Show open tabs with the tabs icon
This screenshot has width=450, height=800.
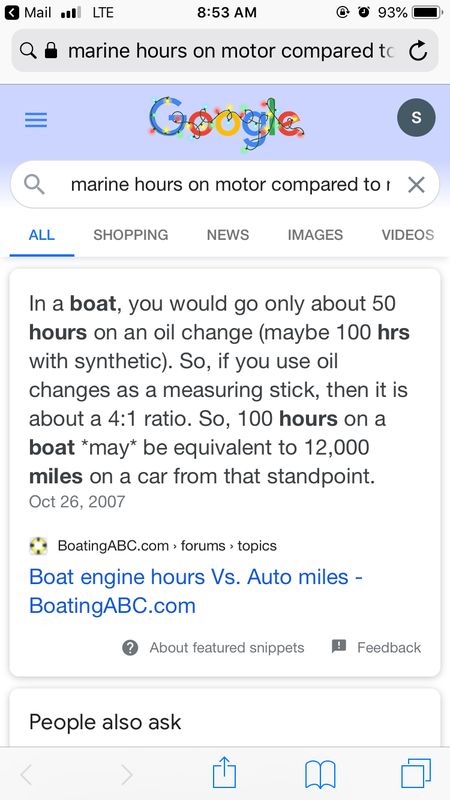[x=416, y=773]
